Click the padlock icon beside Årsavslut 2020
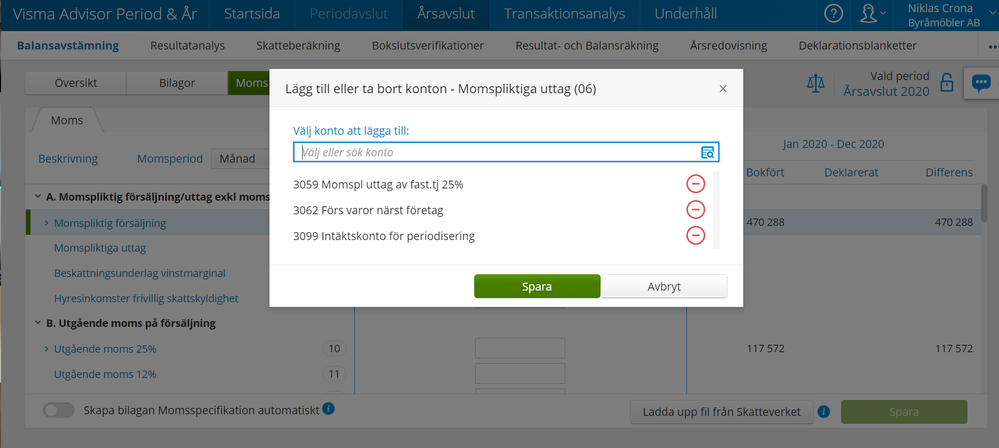Image resolution: width=999 pixels, height=448 pixels. 946,82
